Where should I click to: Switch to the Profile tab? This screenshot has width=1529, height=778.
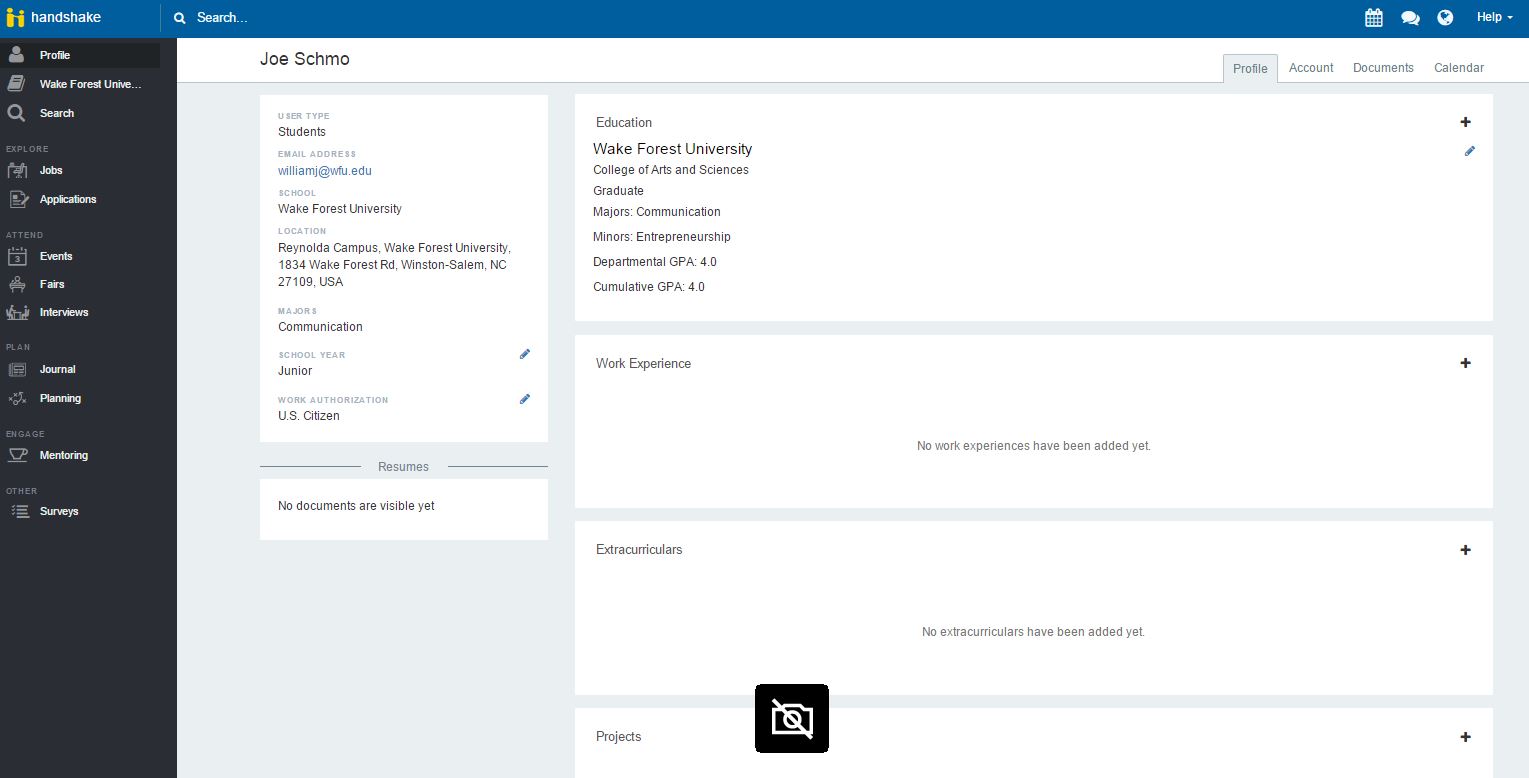click(x=1250, y=68)
